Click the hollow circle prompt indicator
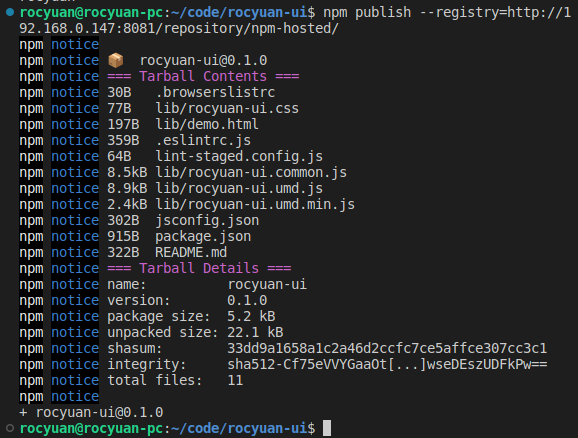 click(10, 428)
